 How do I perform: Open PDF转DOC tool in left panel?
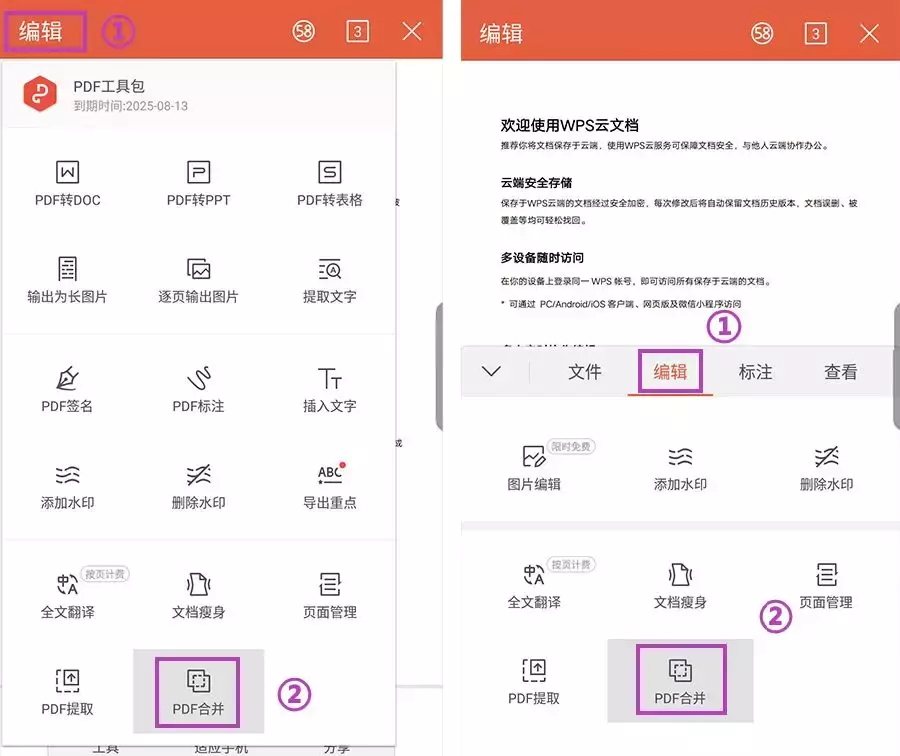pos(67,184)
